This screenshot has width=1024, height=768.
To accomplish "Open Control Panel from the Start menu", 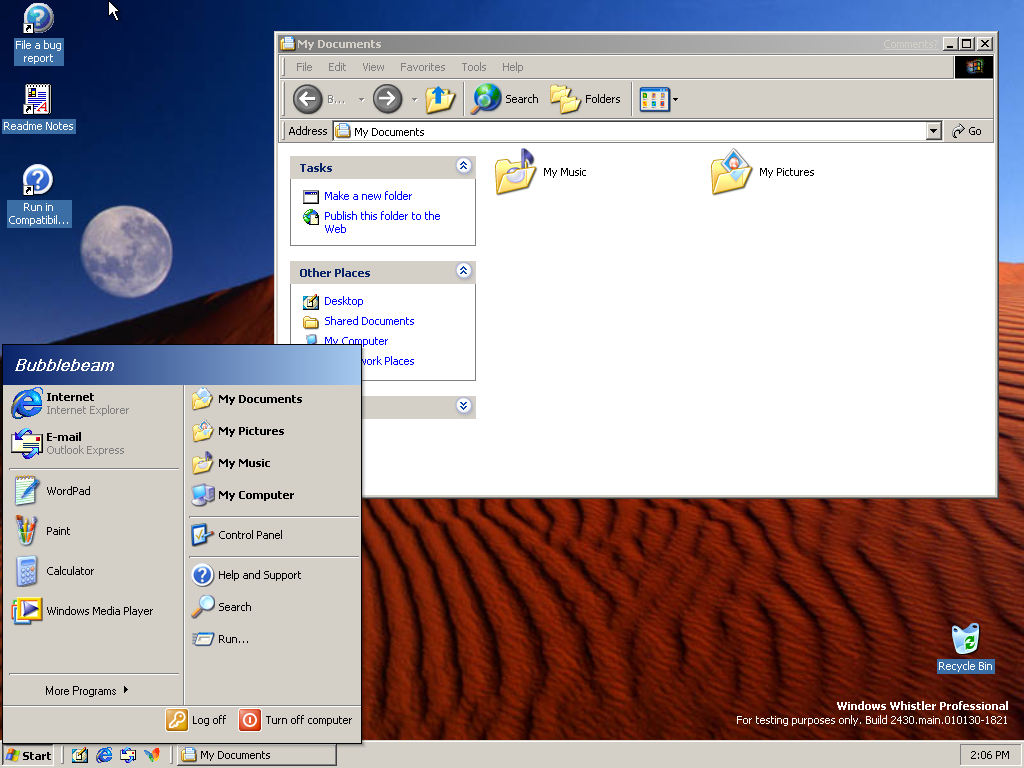I will point(250,535).
